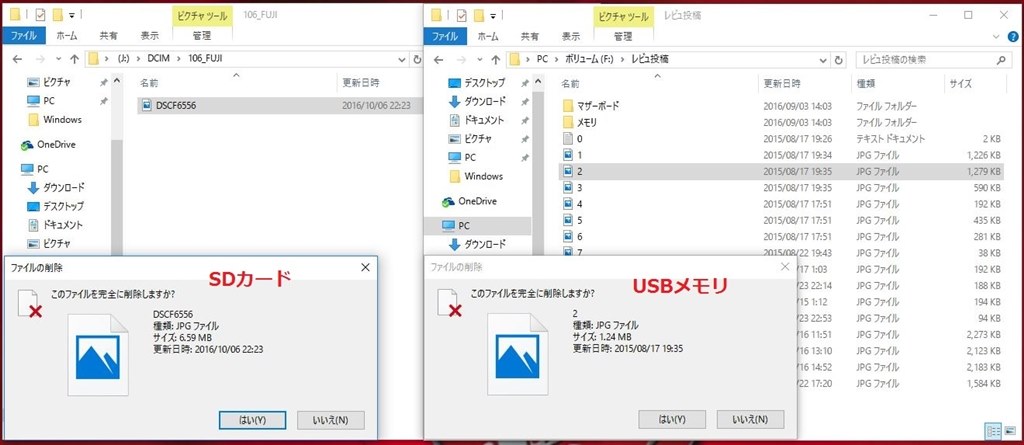Open ホーム tab in right Explorer window
The width and height of the screenshot is (1024, 445).
coord(490,36)
